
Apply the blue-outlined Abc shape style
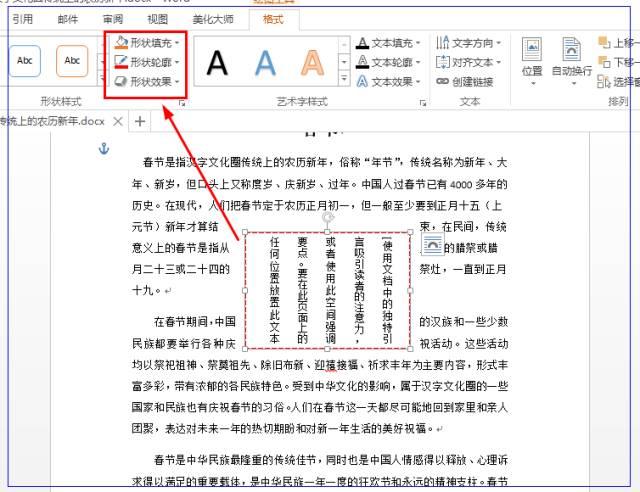(x=24, y=61)
